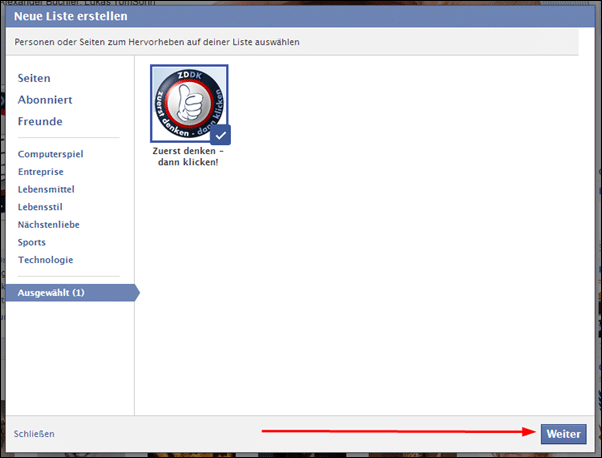
Task: Choose the Lebensstil filter
Action: [40, 207]
